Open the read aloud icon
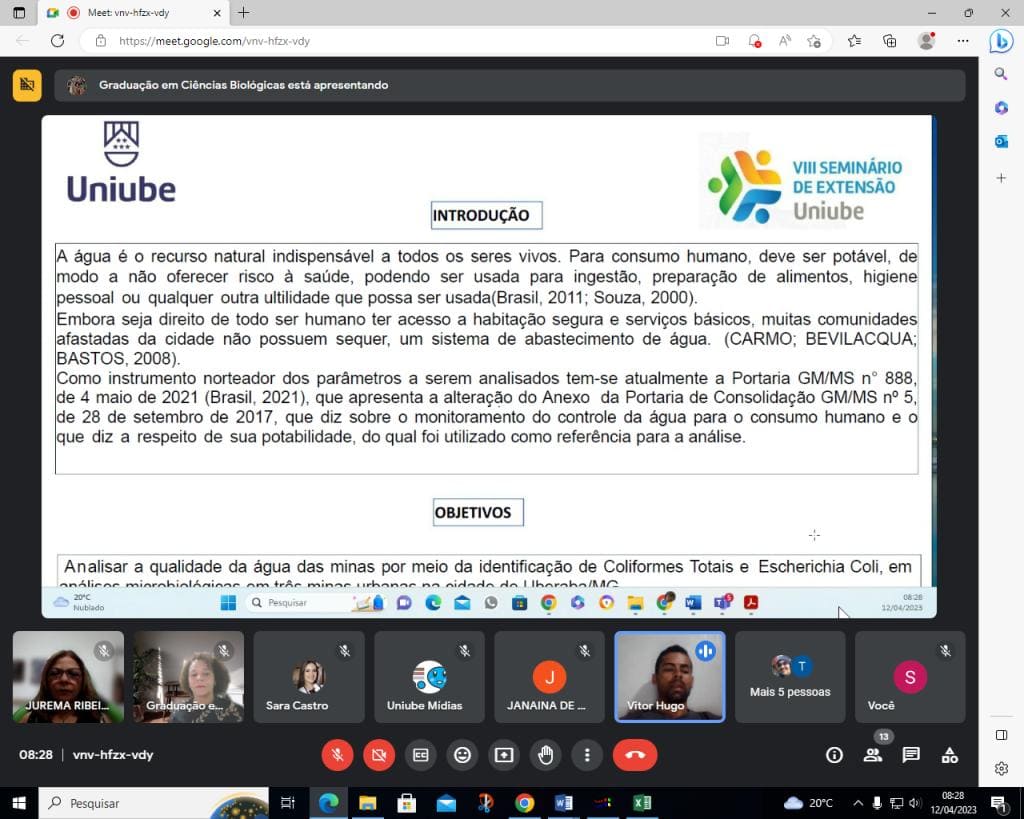This screenshot has height=819, width=1024. [x=784, y=40]
